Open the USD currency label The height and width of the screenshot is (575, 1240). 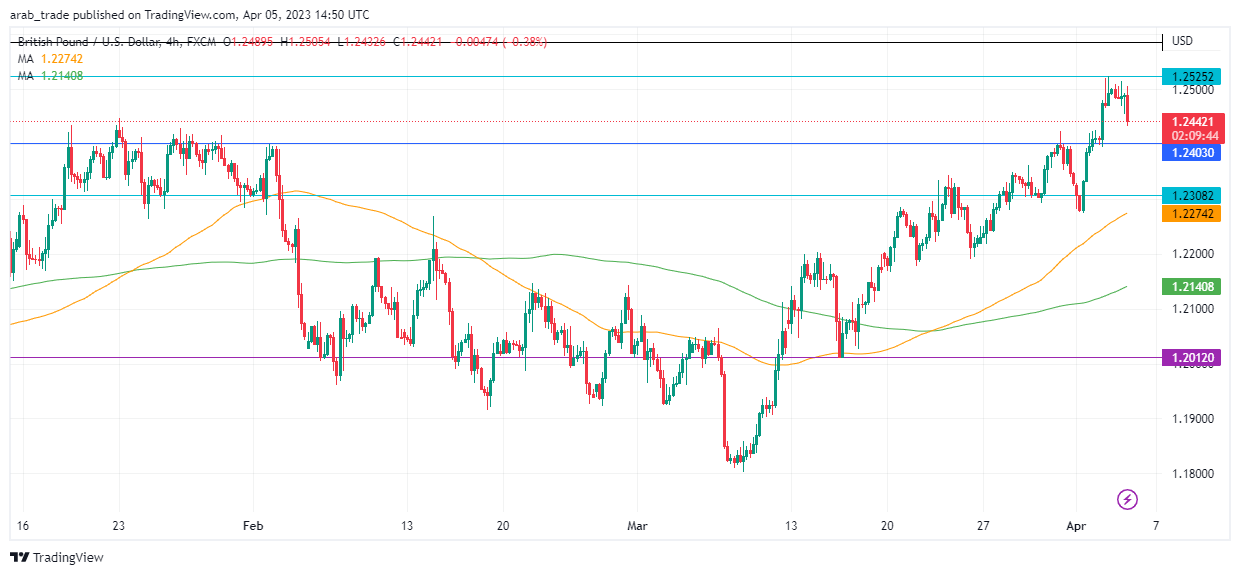tap(1182, 41)
